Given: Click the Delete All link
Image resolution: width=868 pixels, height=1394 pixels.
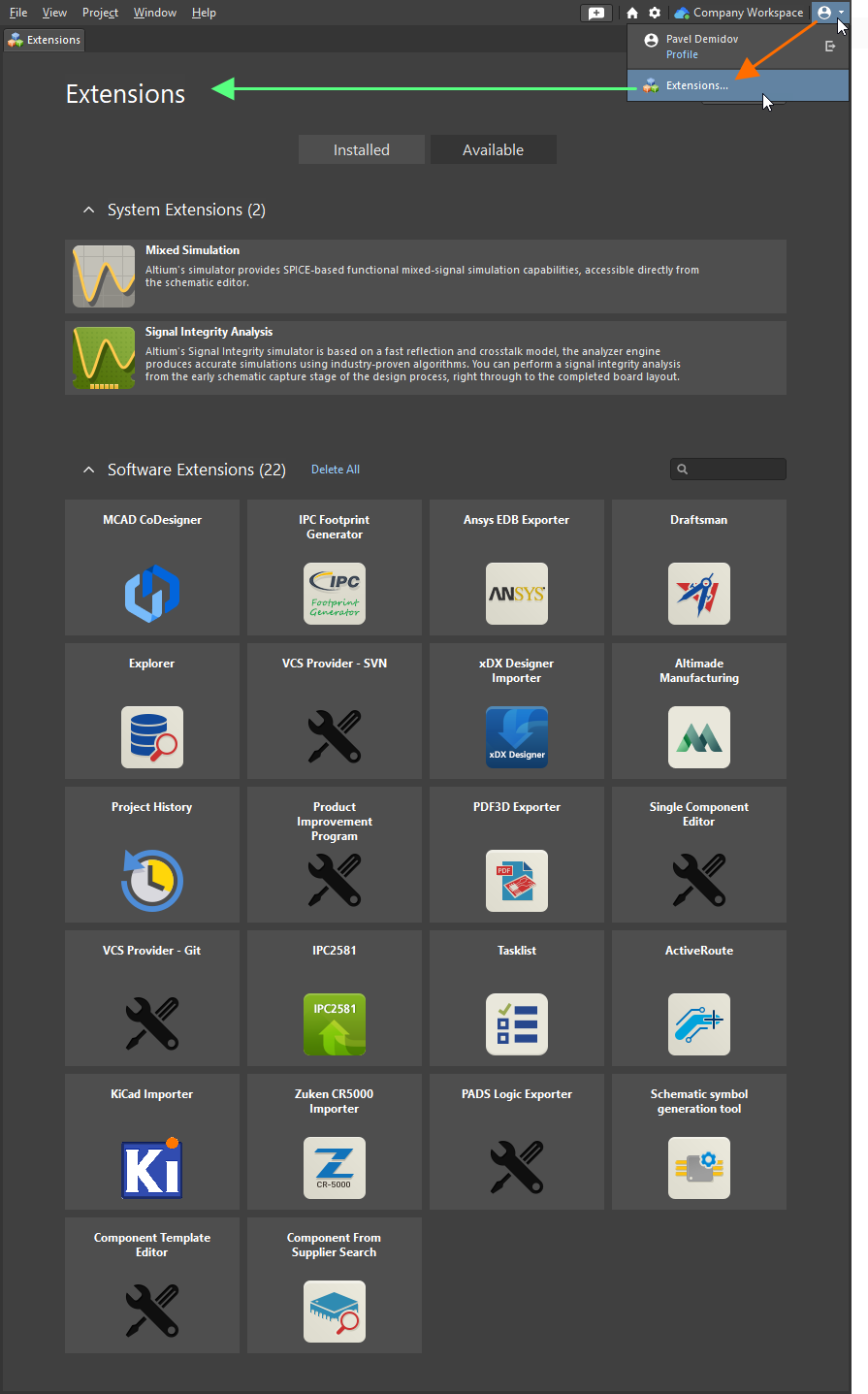Looking at the screenshot, I should pyautogui.click(x=335, y=469).
